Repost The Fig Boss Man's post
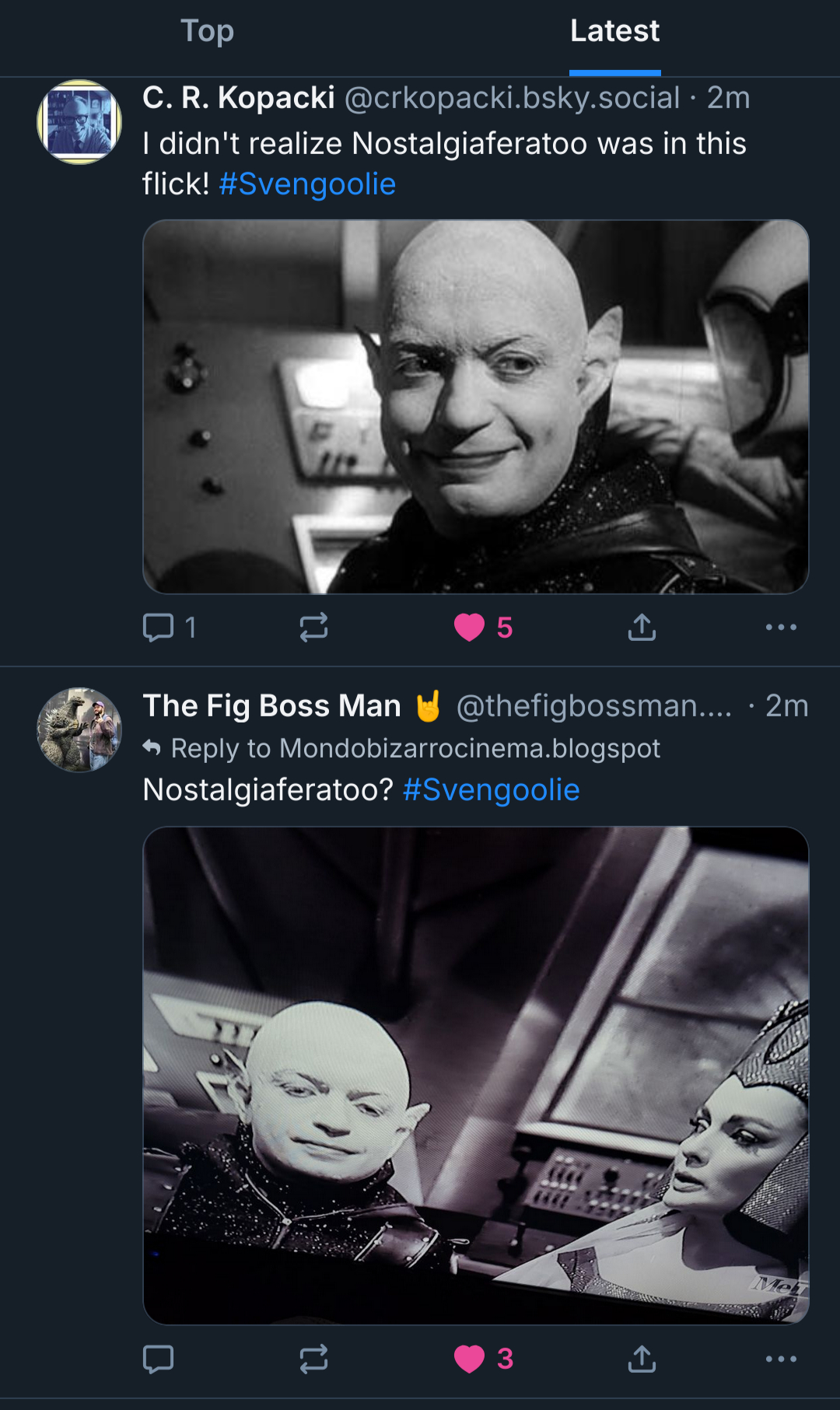This screenshot has width=840, height=1410. (313, 1359)
